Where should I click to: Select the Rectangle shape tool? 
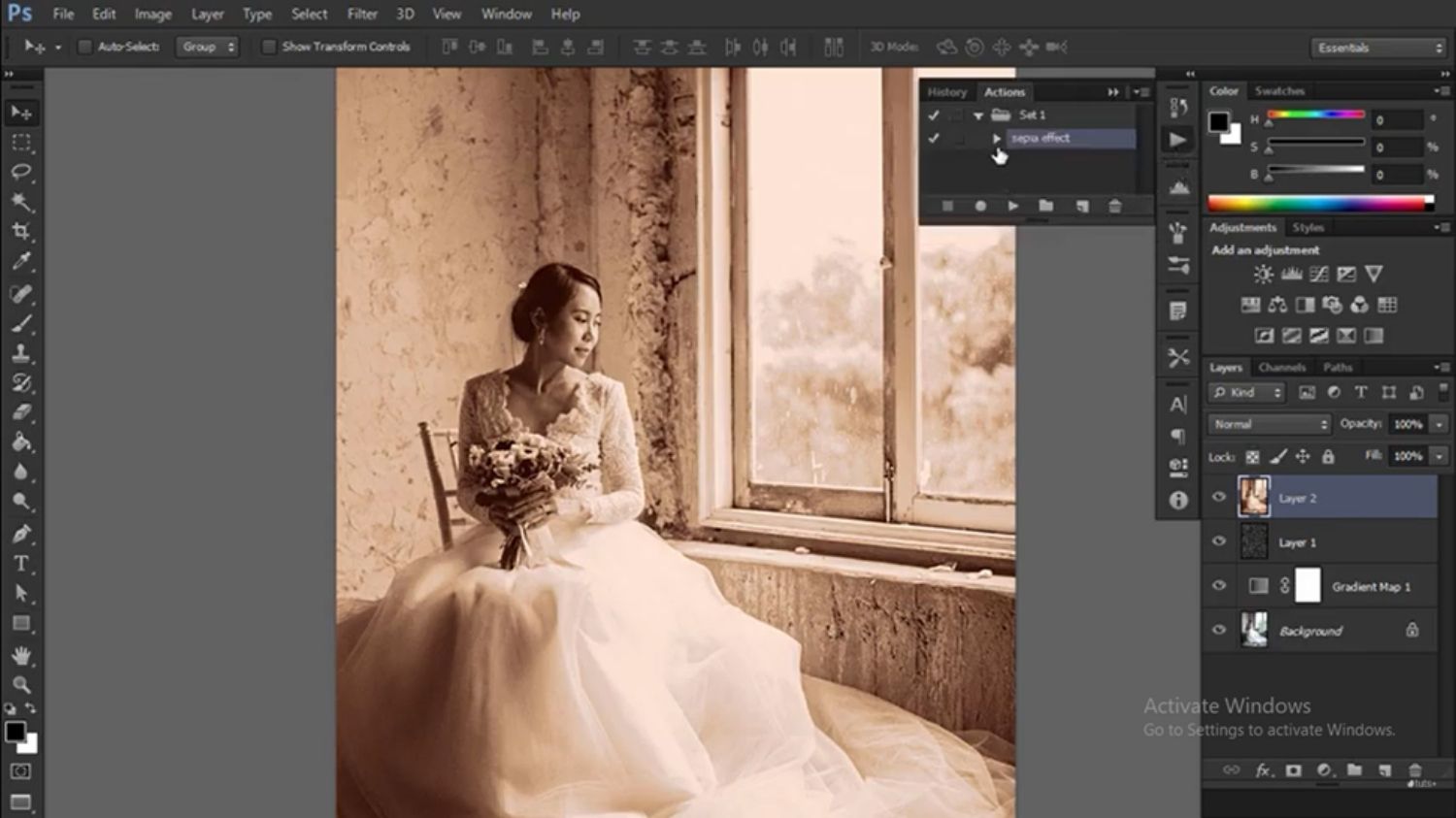click(21, 624)
